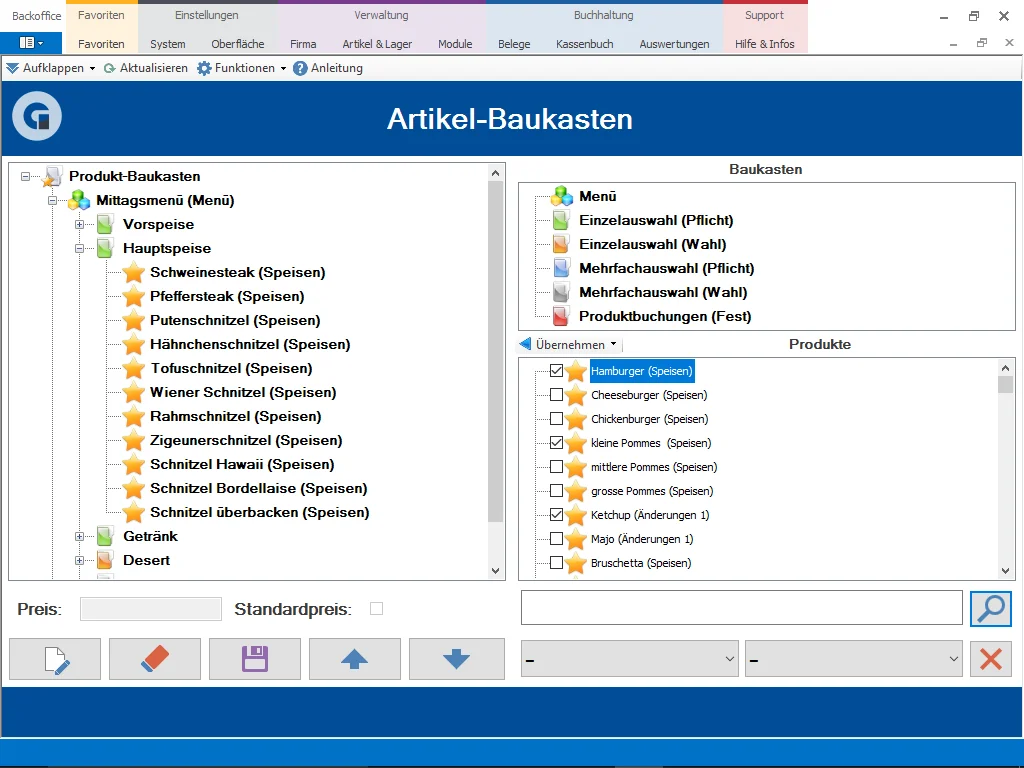Enable the Cheeseburger (Speisen) checkbox
Image resolution: width=1024 pixels, height=768 pixels.
556,395
